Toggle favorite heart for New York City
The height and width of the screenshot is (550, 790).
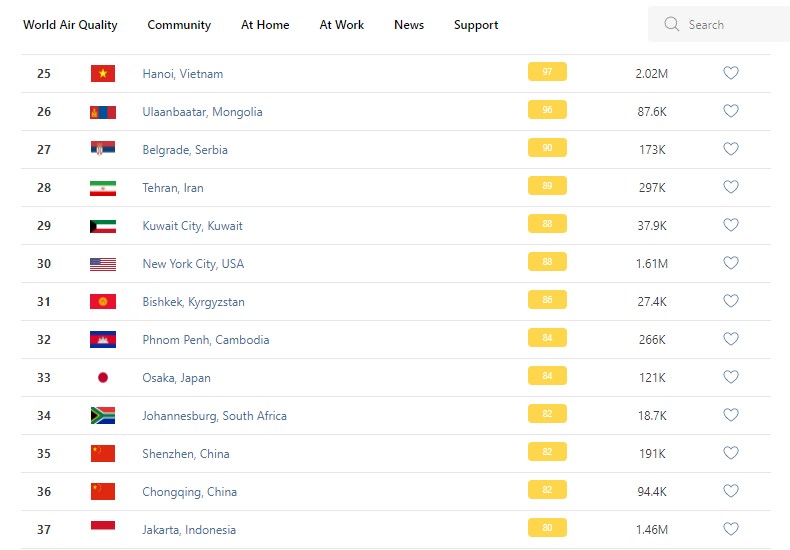[731, 263]
